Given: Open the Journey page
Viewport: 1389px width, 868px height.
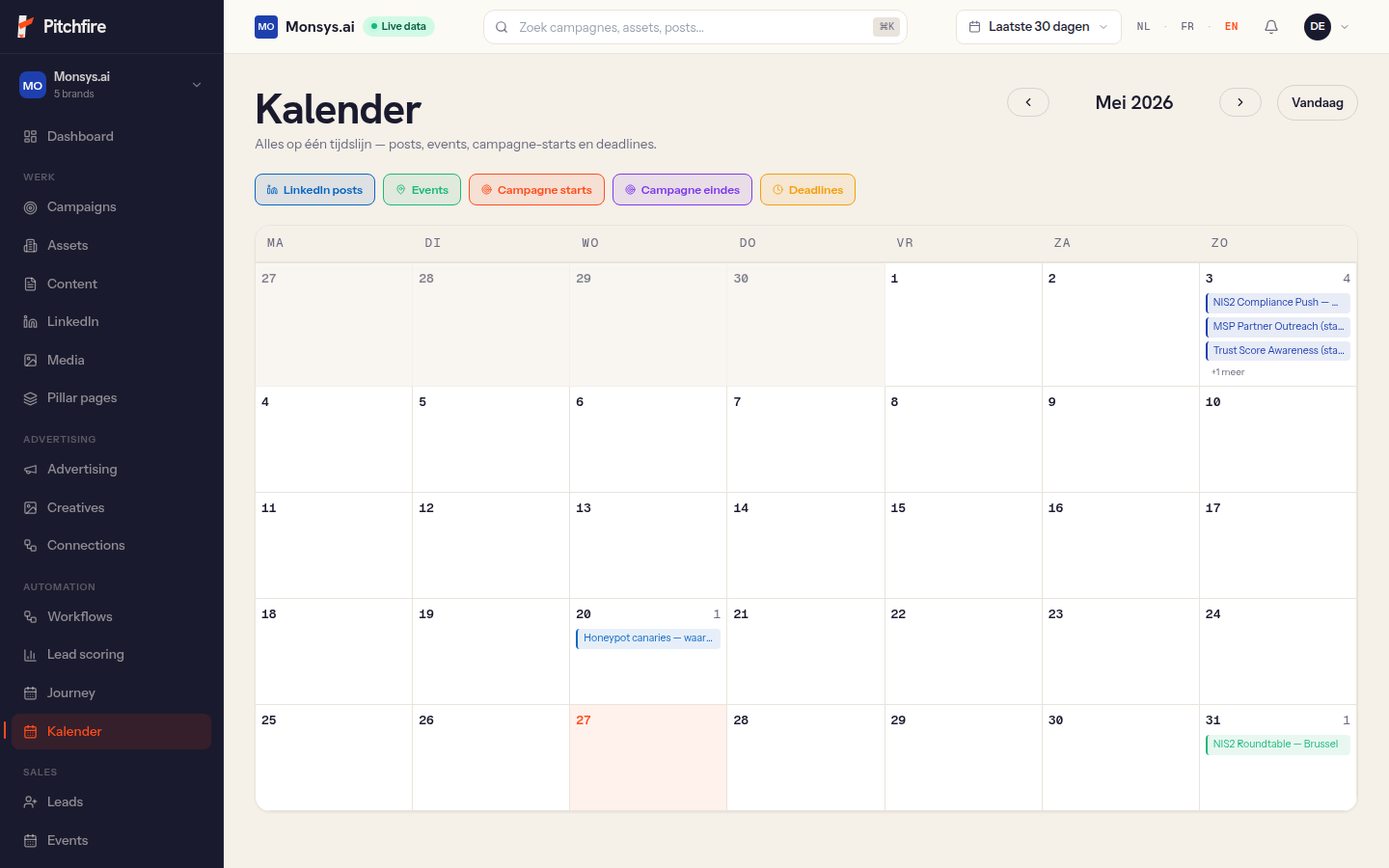Looking at the screenshot, I should point(112,692).
